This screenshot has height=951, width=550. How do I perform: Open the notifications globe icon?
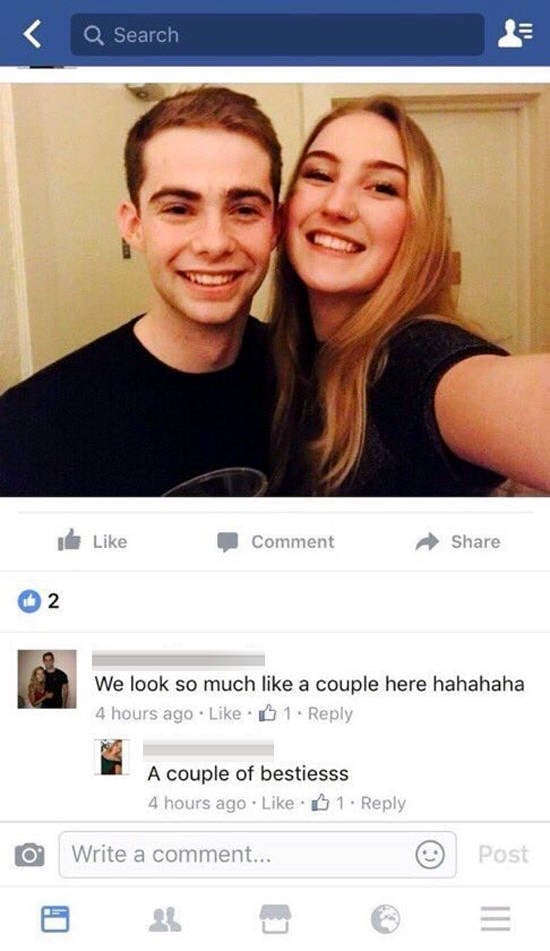pyautogui.click(x=386, y=918)
